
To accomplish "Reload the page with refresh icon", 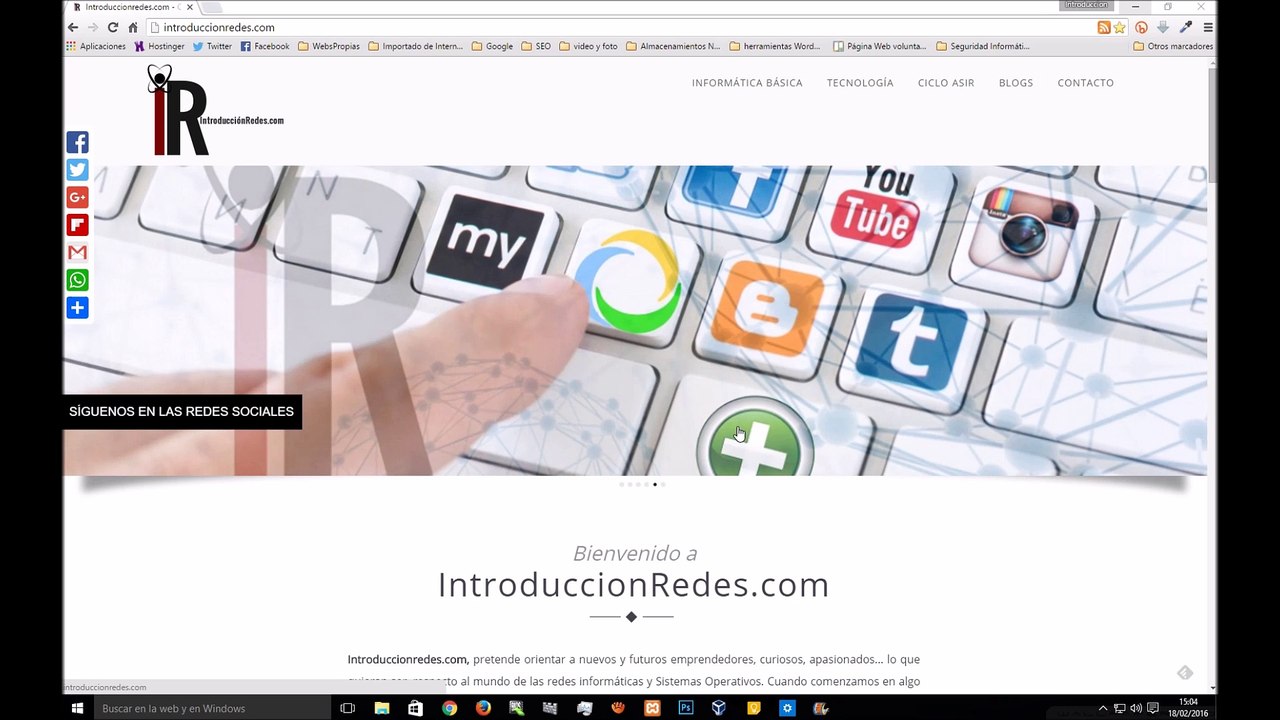I will pyautogui.click(x=112, y=27).
